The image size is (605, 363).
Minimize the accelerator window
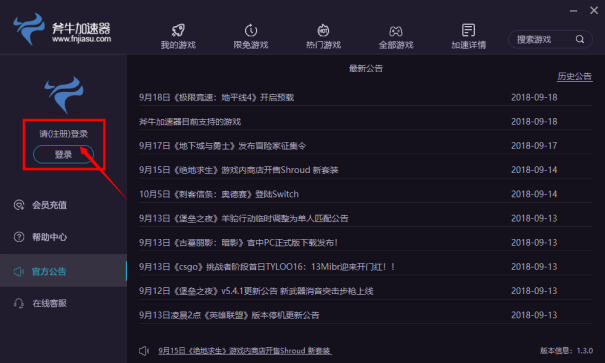click(x=574, y=11)
